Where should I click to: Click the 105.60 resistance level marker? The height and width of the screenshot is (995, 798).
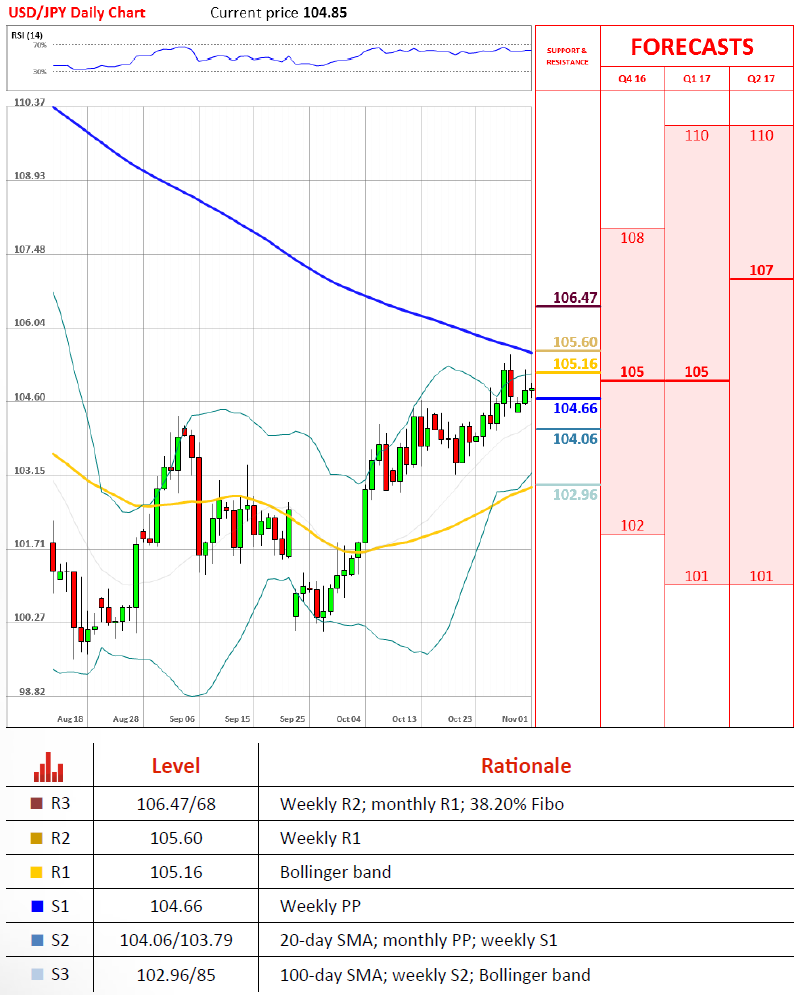[575, 342]
